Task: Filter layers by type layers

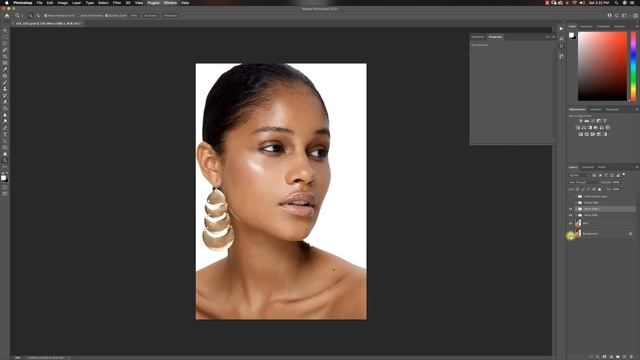Action: coord(606,176)
